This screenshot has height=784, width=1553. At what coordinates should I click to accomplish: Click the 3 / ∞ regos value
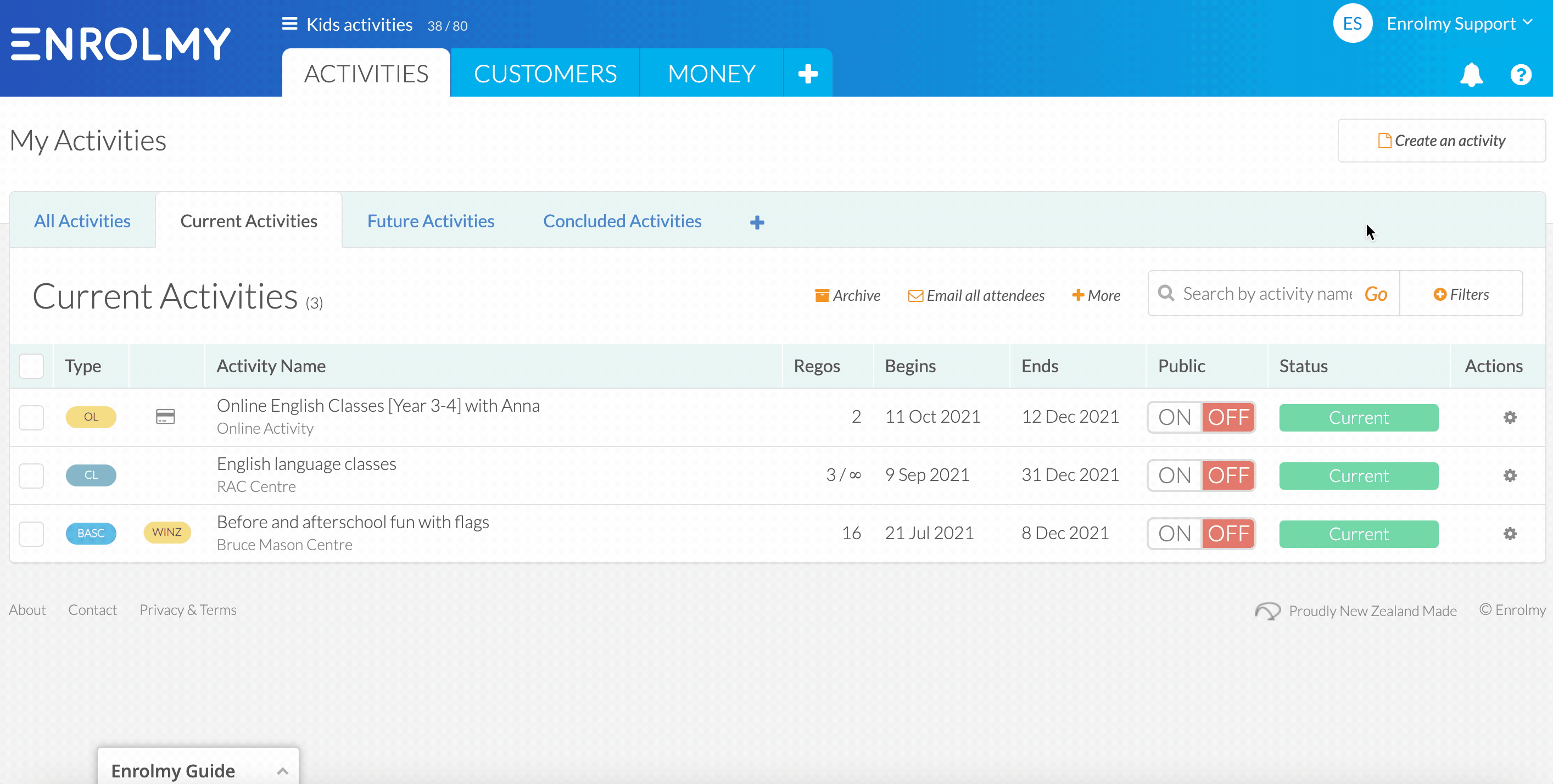pos(843,475)
